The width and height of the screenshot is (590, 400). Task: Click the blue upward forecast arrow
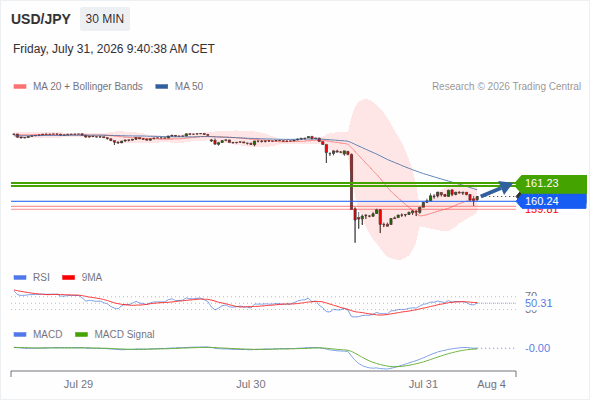click(x=497, y=189)
